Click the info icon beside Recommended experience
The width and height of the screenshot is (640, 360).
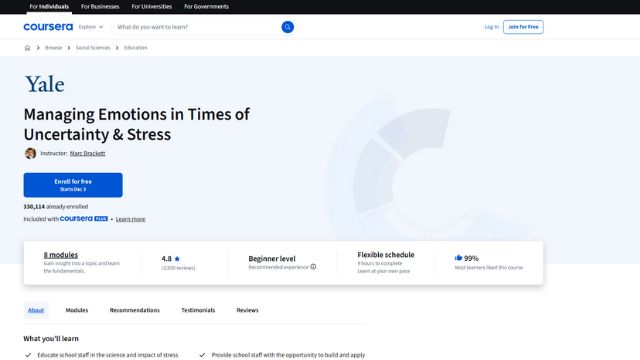[x=313, y=267]
